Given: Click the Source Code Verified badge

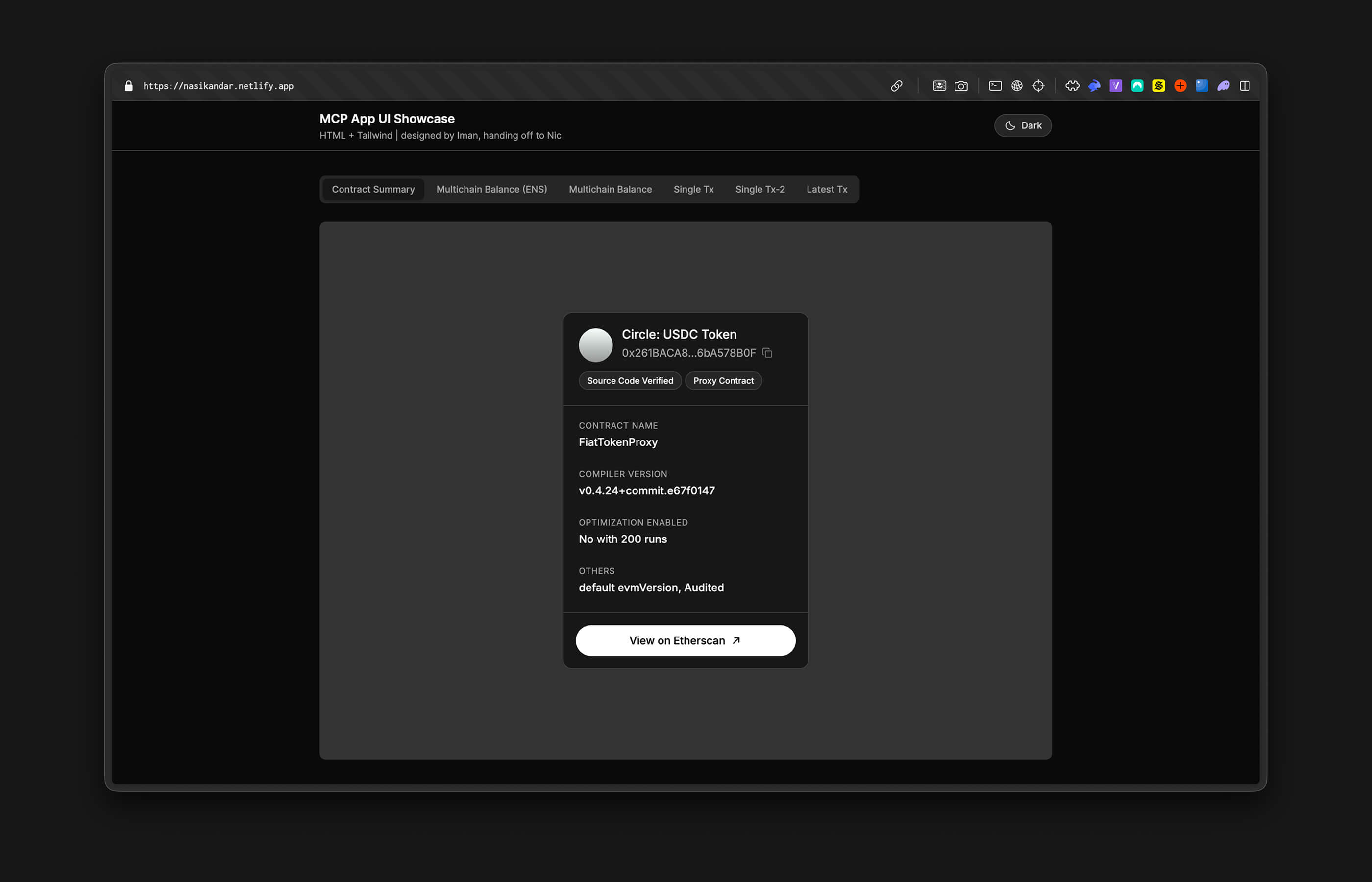Looking at the screenshot, I should click(x=630, y=381).
